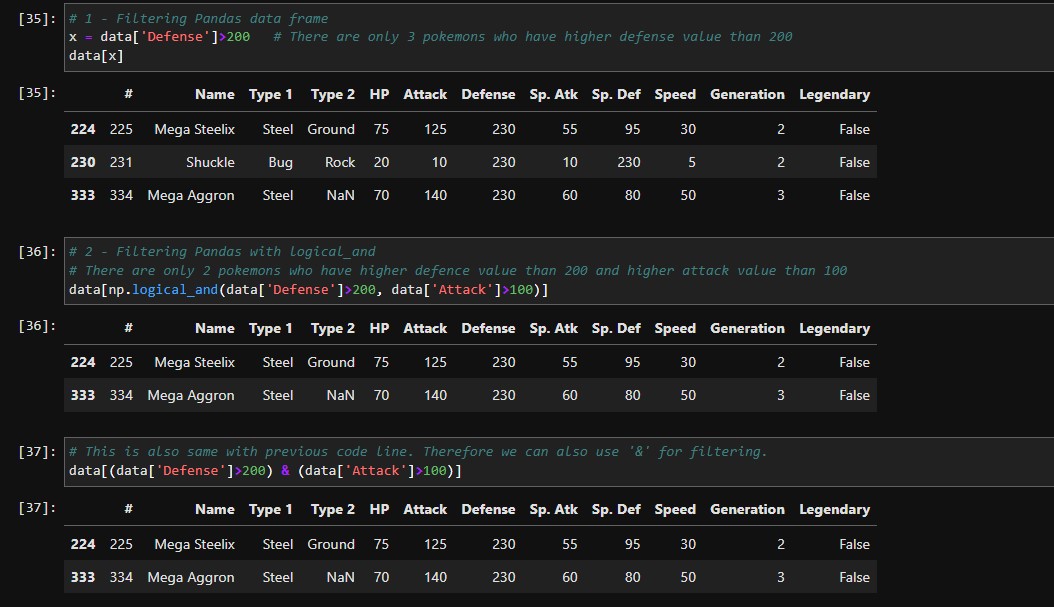Click 'Mega Steelix' in output 37 table
This screenshot has height=607, width=1054.
click(194, 544)
